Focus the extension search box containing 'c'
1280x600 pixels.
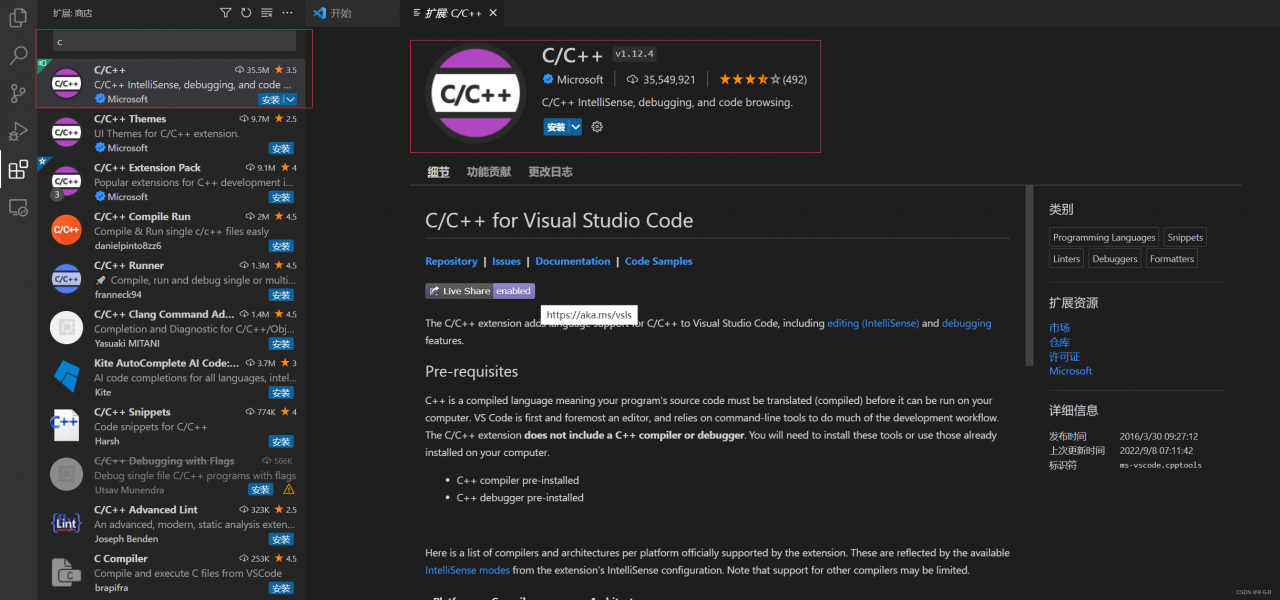click(174, 41)
